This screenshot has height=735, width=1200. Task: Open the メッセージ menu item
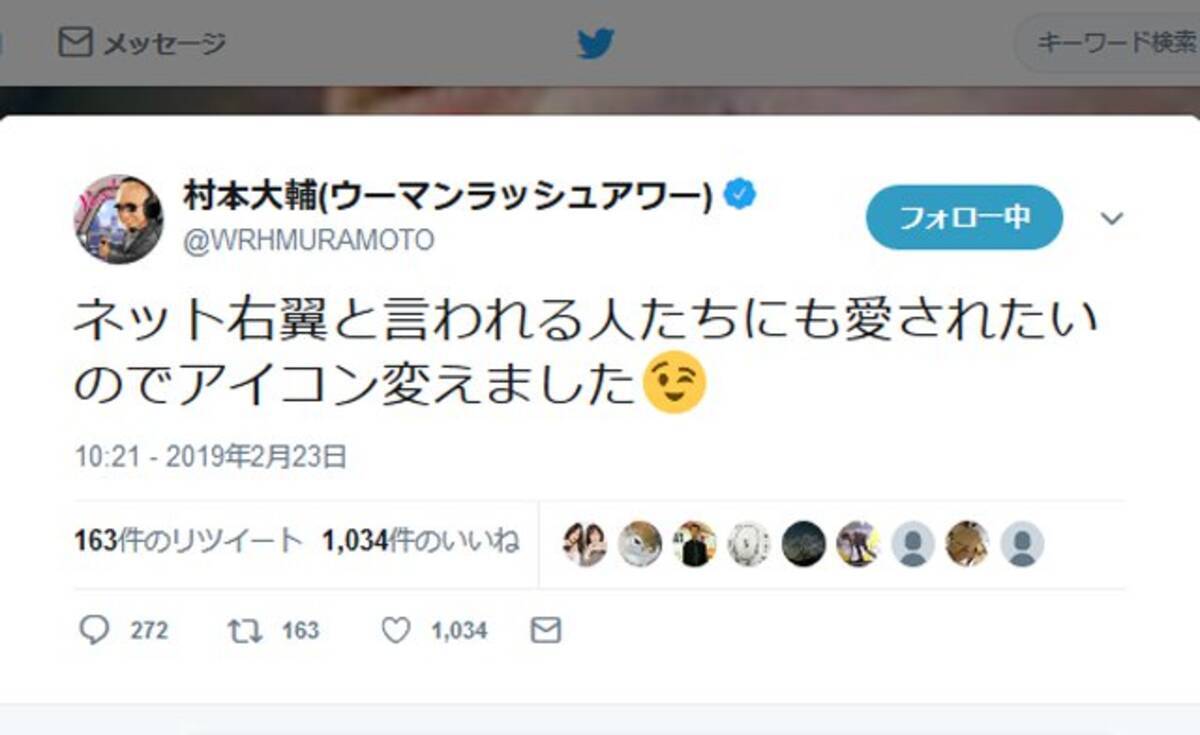142,43
